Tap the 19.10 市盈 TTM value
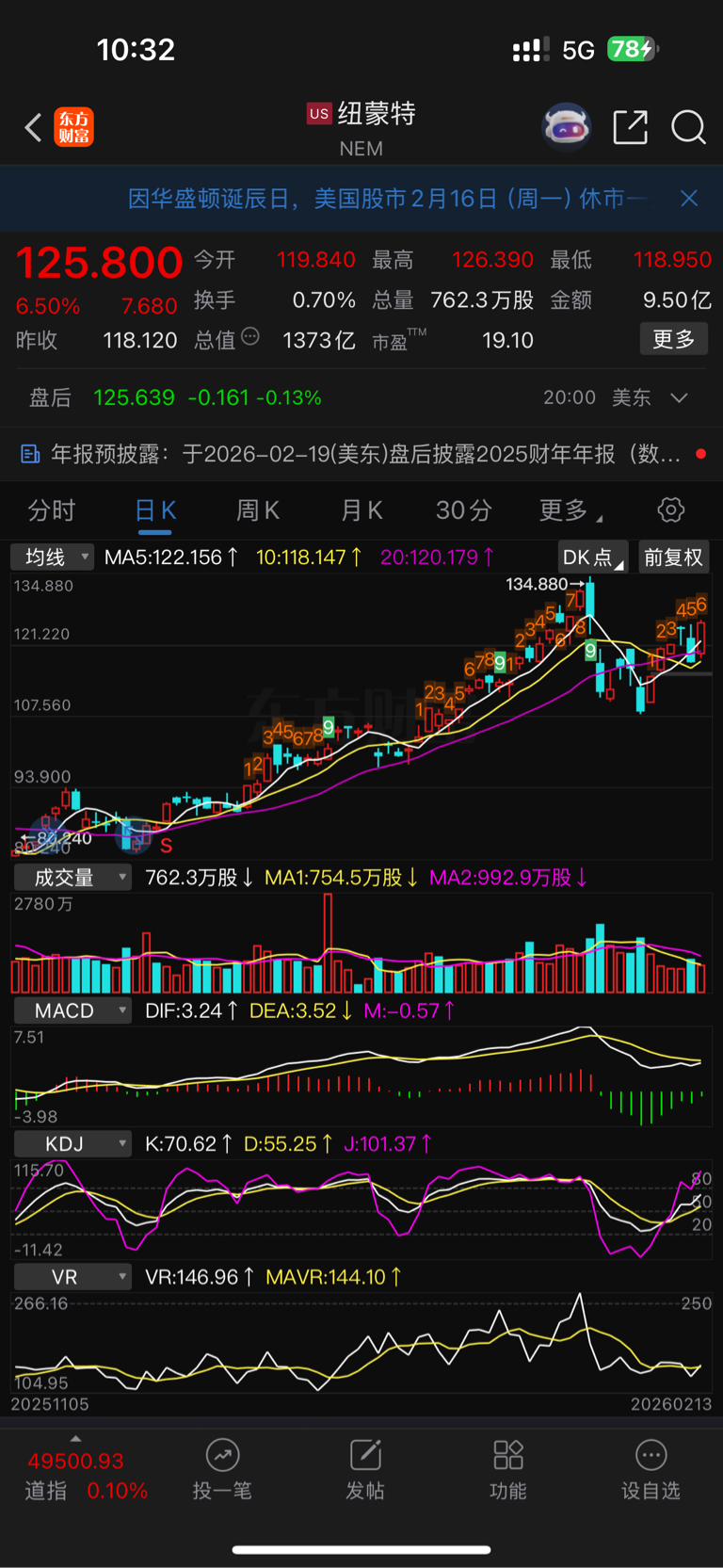Image resolution: width=723 pixels, height=1568 pixels. tap(507, 340)
